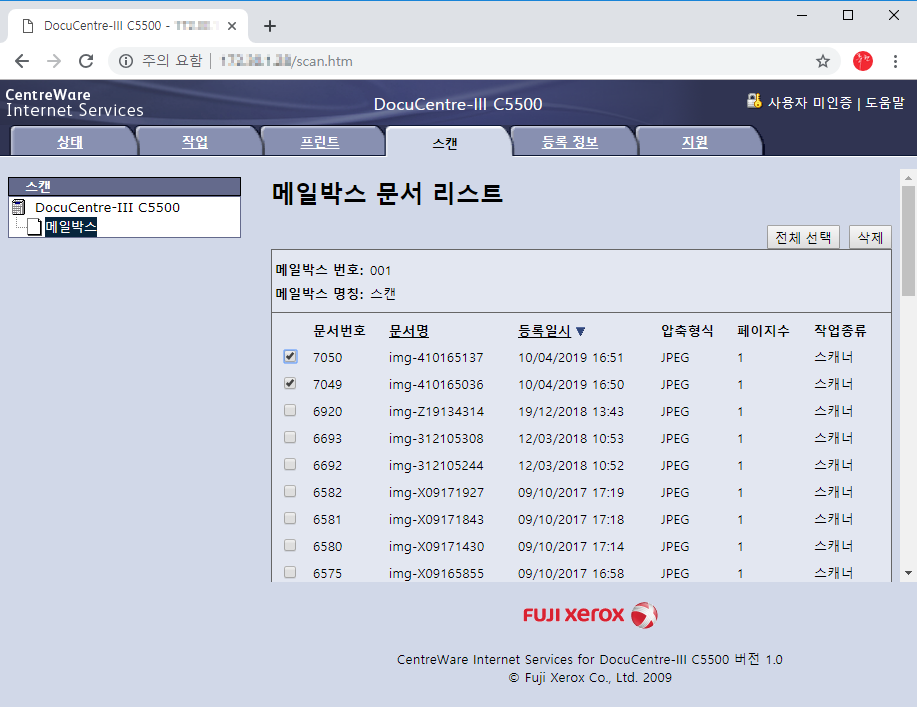917x707 pixels.
Task: Click document name img-312105244
Action: [436, 465]
